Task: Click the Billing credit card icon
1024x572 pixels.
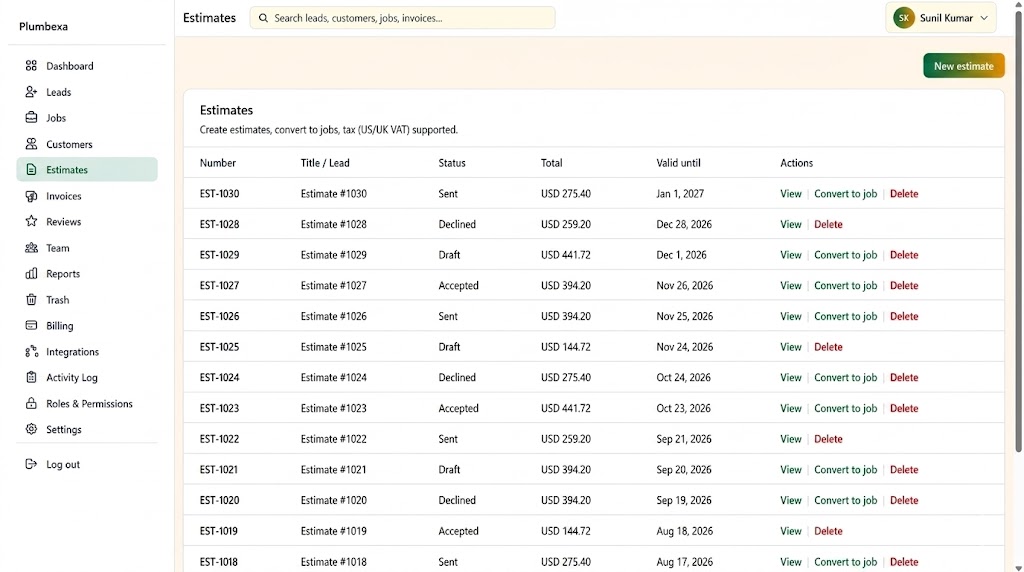Action: point(31,325)
